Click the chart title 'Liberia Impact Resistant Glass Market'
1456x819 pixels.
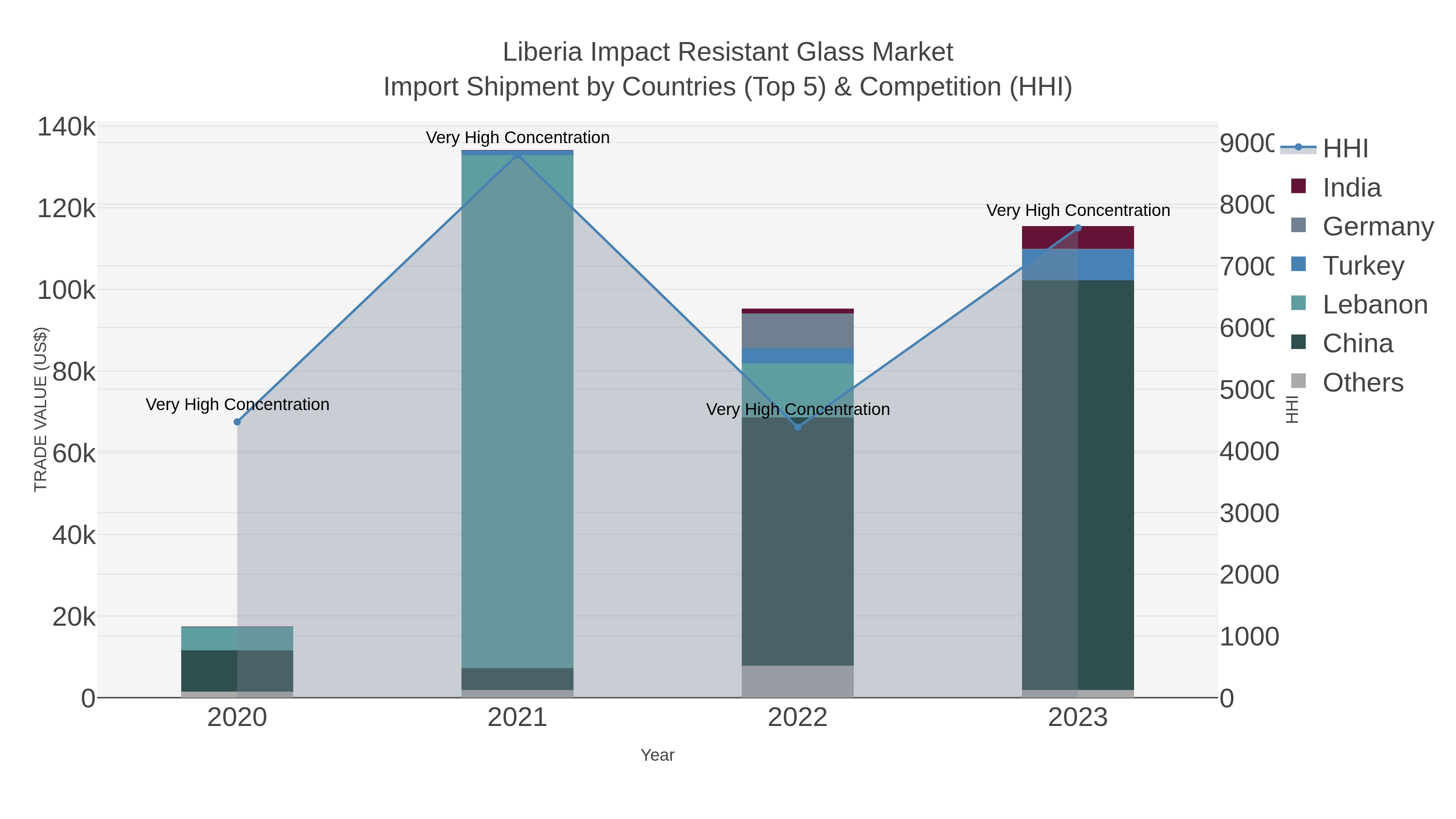[728, 52]
